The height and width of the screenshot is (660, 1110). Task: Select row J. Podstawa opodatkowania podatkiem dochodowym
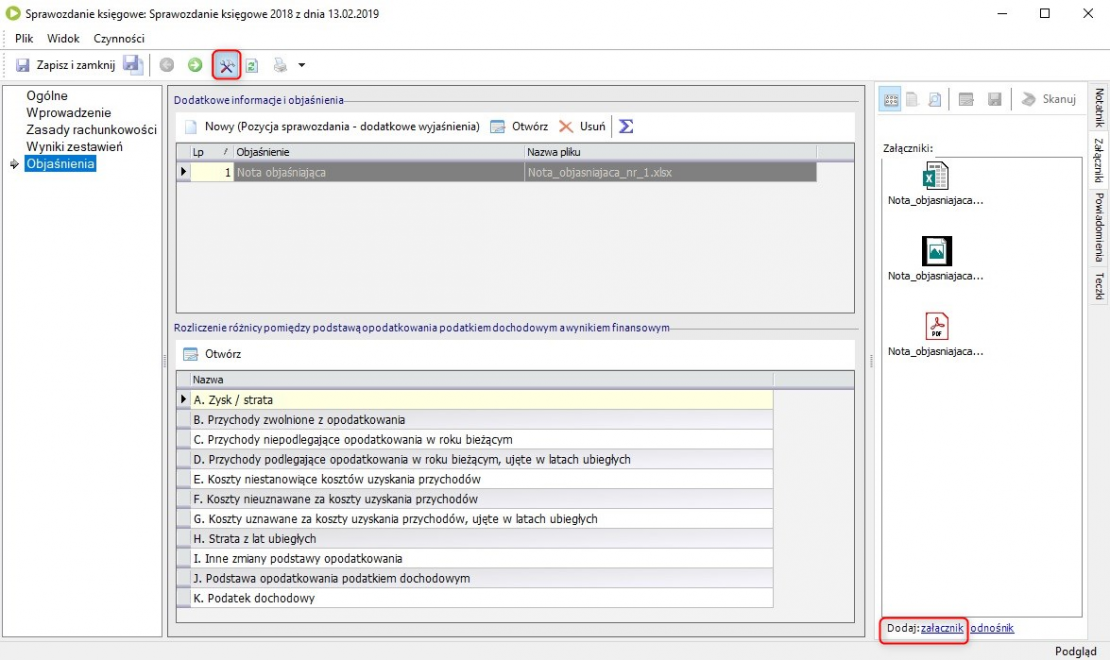(x=331, y=578)
